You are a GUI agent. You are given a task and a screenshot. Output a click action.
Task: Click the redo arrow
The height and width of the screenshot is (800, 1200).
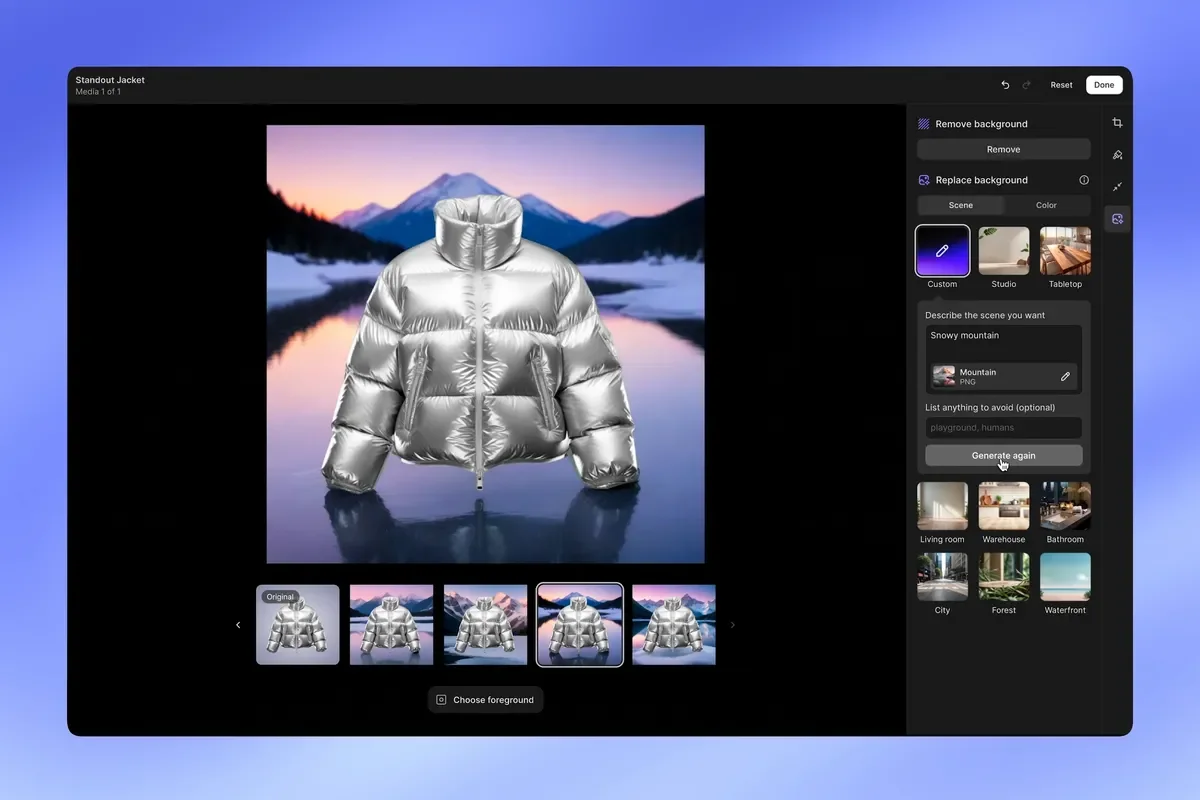tap(1026, 85)
